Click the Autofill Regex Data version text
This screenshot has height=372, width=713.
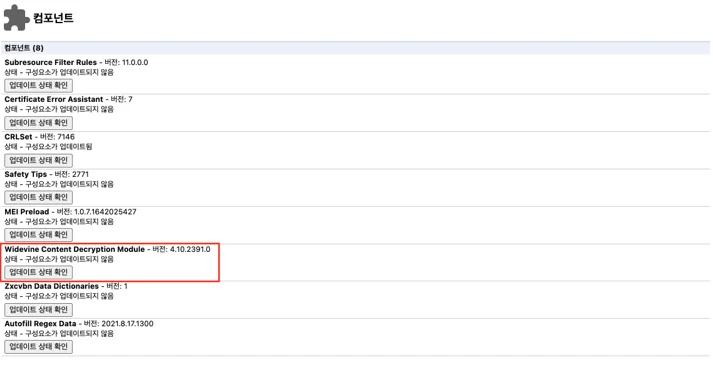tap(119, 324)
